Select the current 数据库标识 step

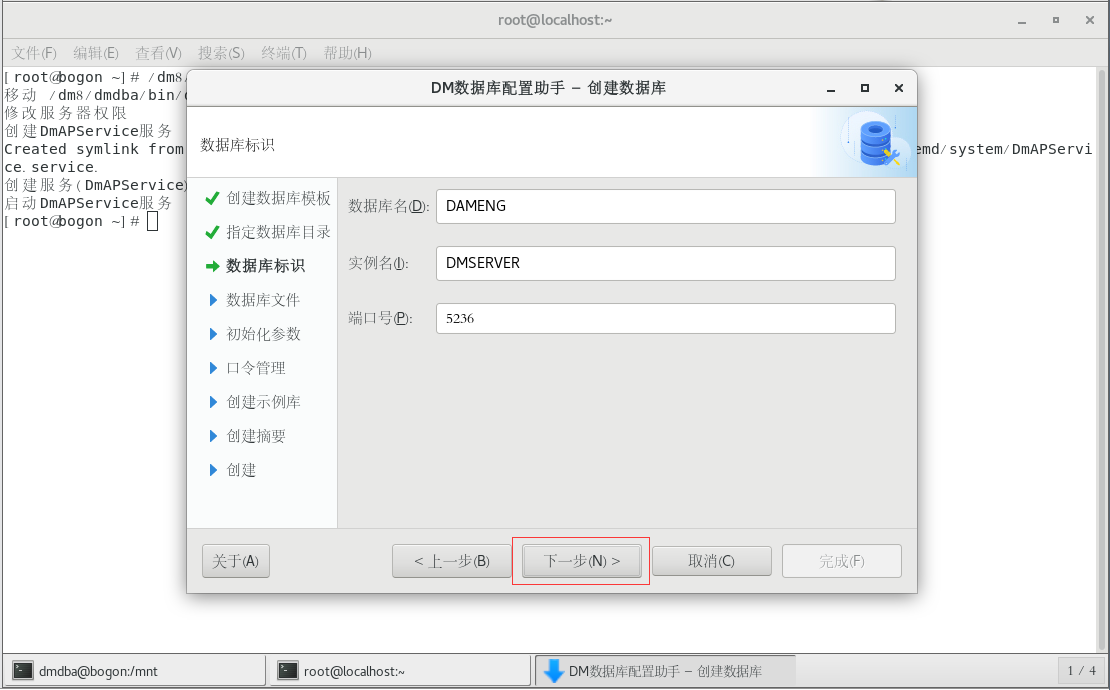[x=265, y=266]
